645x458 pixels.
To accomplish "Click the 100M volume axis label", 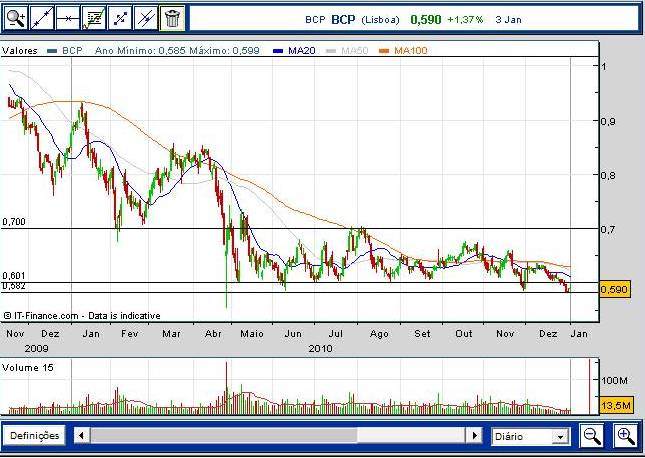I will (x=615, y=381).
